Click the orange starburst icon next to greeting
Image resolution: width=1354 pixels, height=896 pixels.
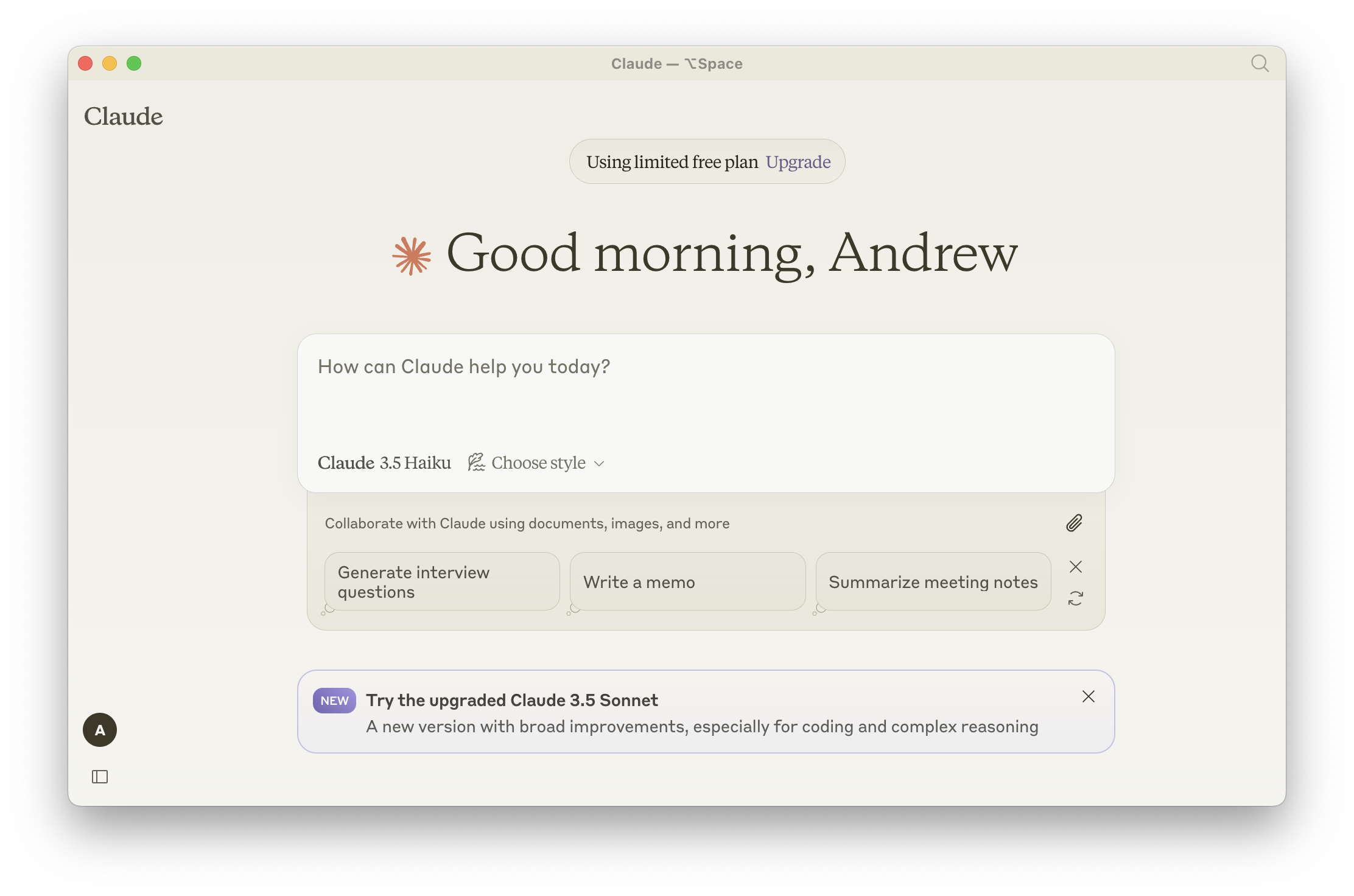pos(412,256)
